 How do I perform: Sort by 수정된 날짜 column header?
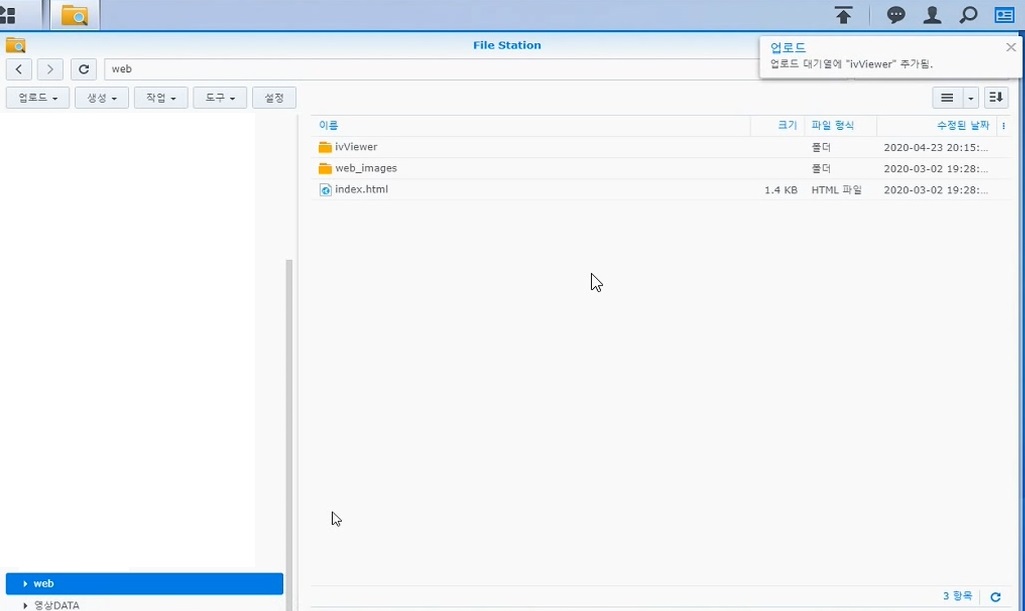pyautogui.click(x=963, y=125)
